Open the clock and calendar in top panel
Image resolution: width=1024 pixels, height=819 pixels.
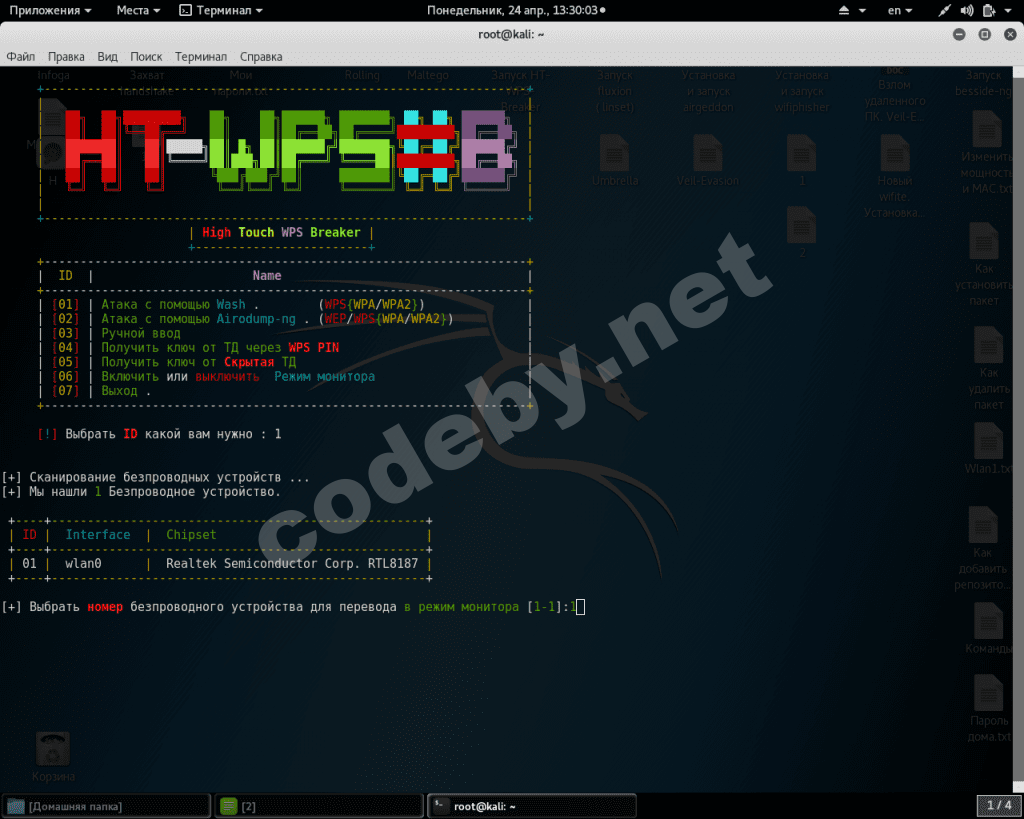(516, 10)
